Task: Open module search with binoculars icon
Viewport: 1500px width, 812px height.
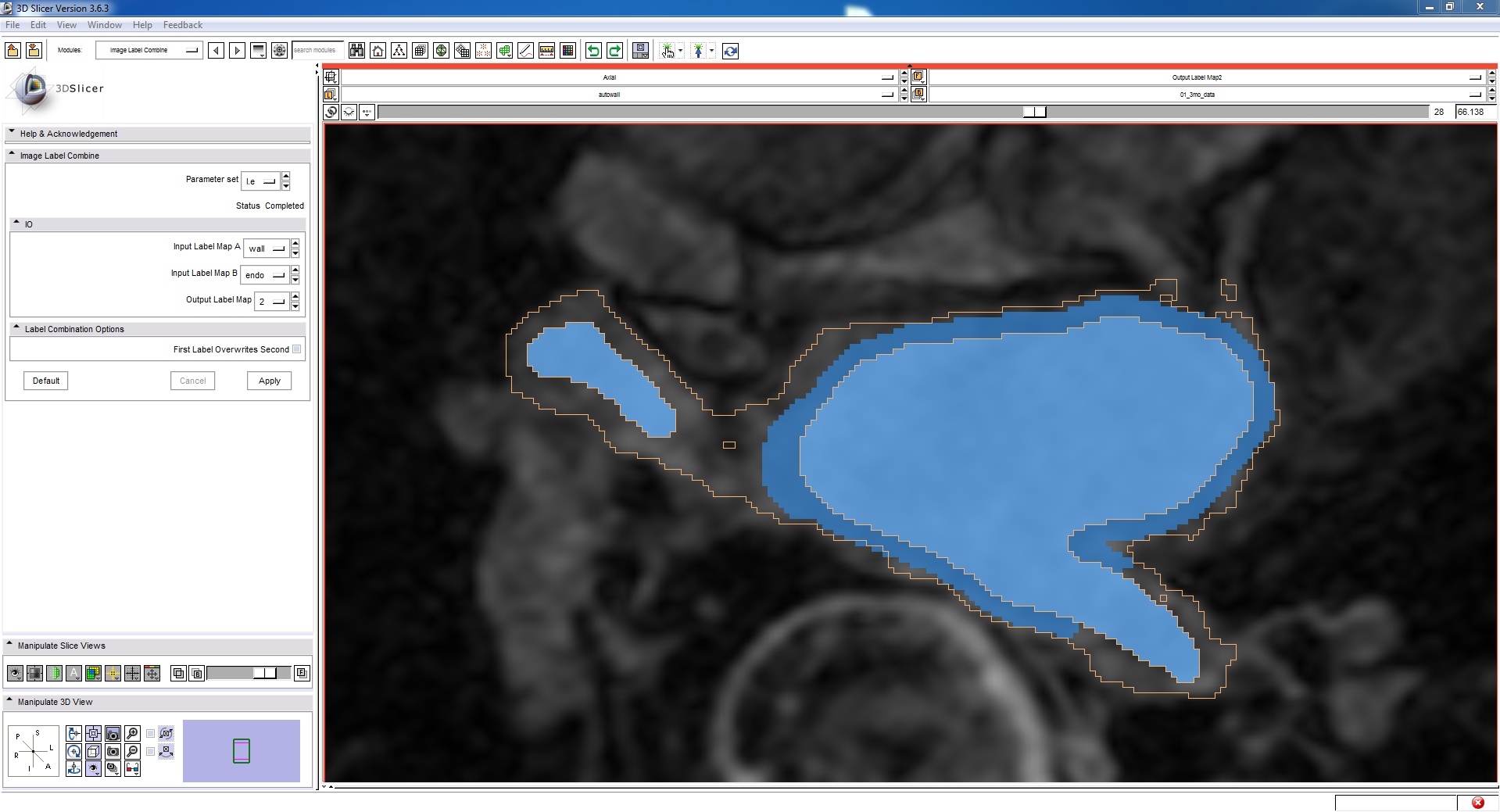Action: tap(357, 51)
